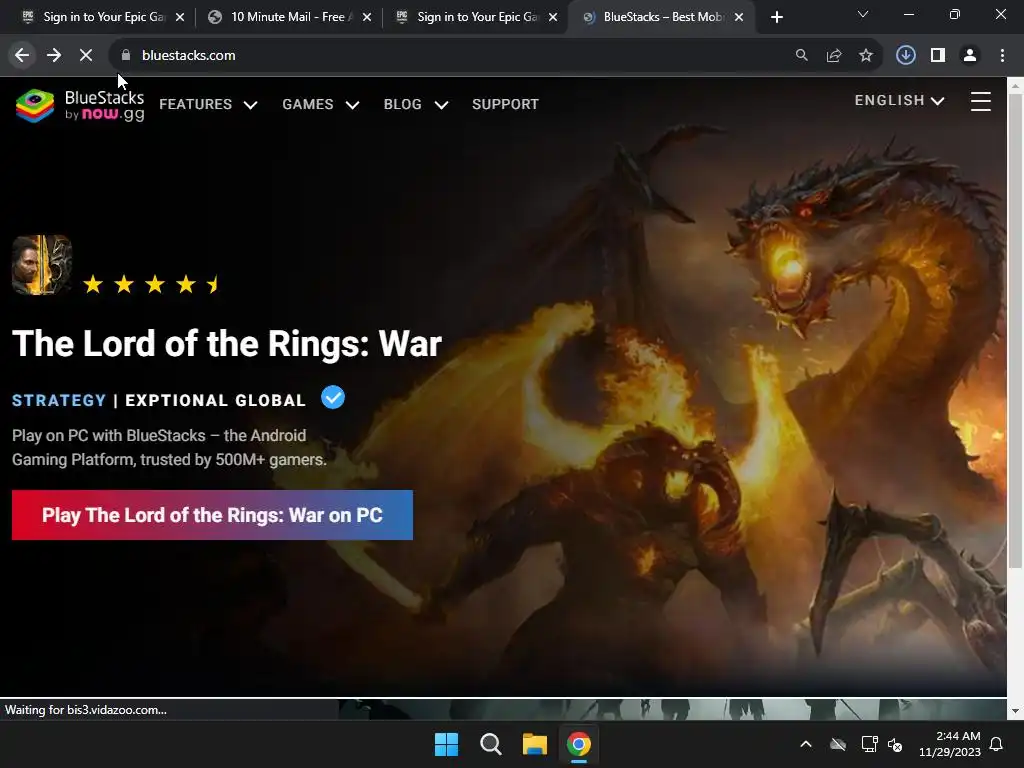Bookmark this page with the star icon

866,56
